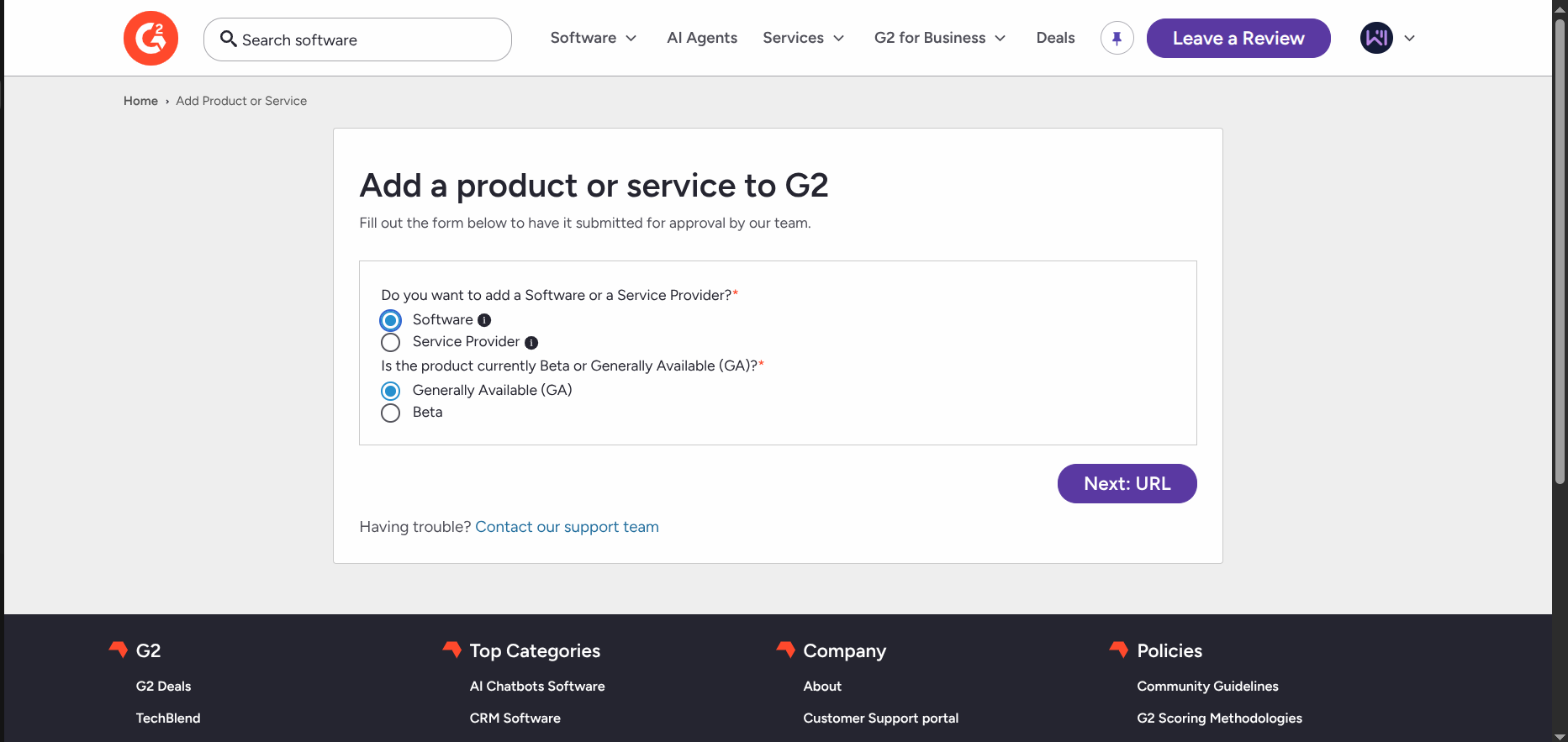Click the G2 logo in header
Viewport: 1568px width, 742px height.
[x=150, y=39]
